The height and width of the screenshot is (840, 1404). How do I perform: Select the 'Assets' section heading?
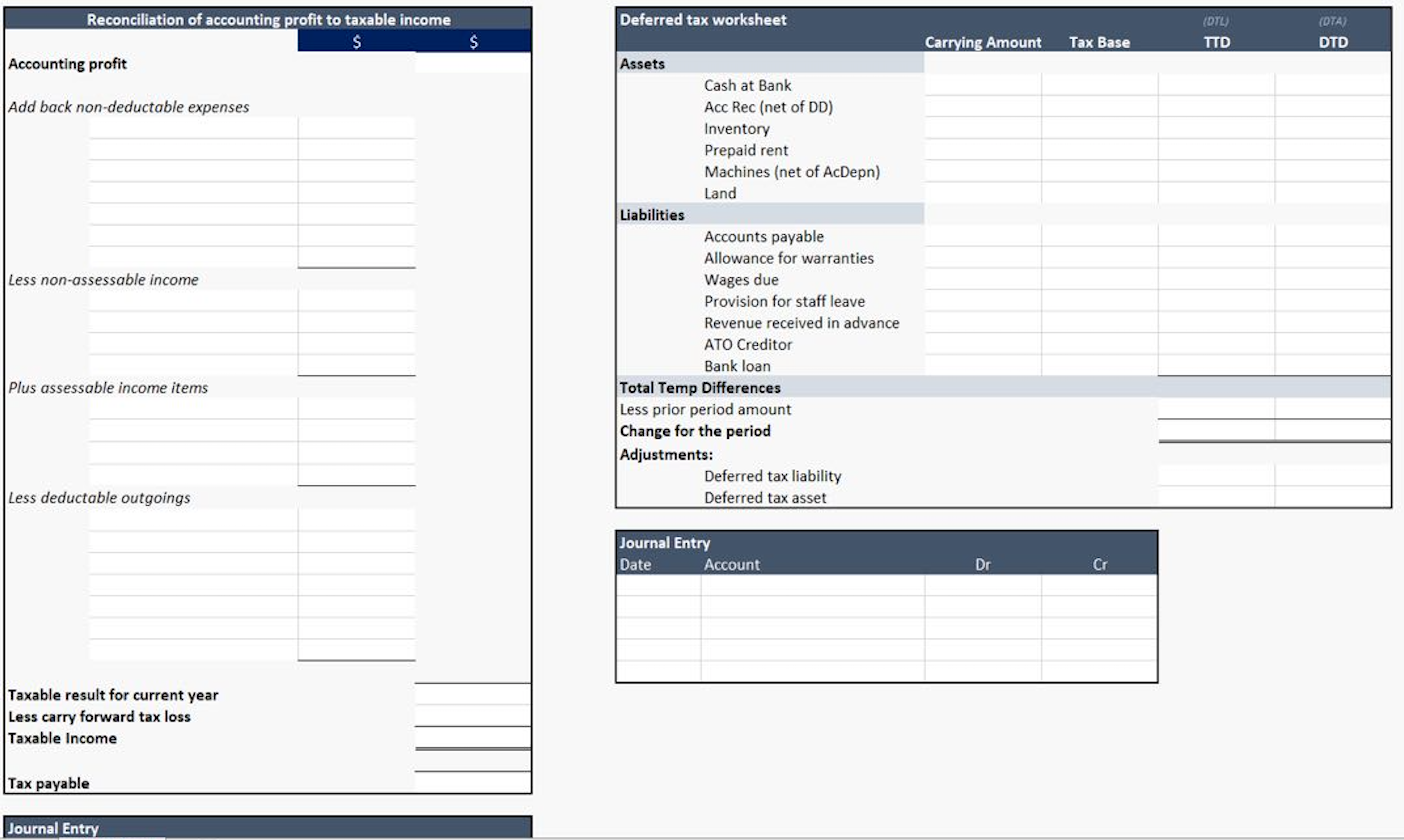pos(642,64)
